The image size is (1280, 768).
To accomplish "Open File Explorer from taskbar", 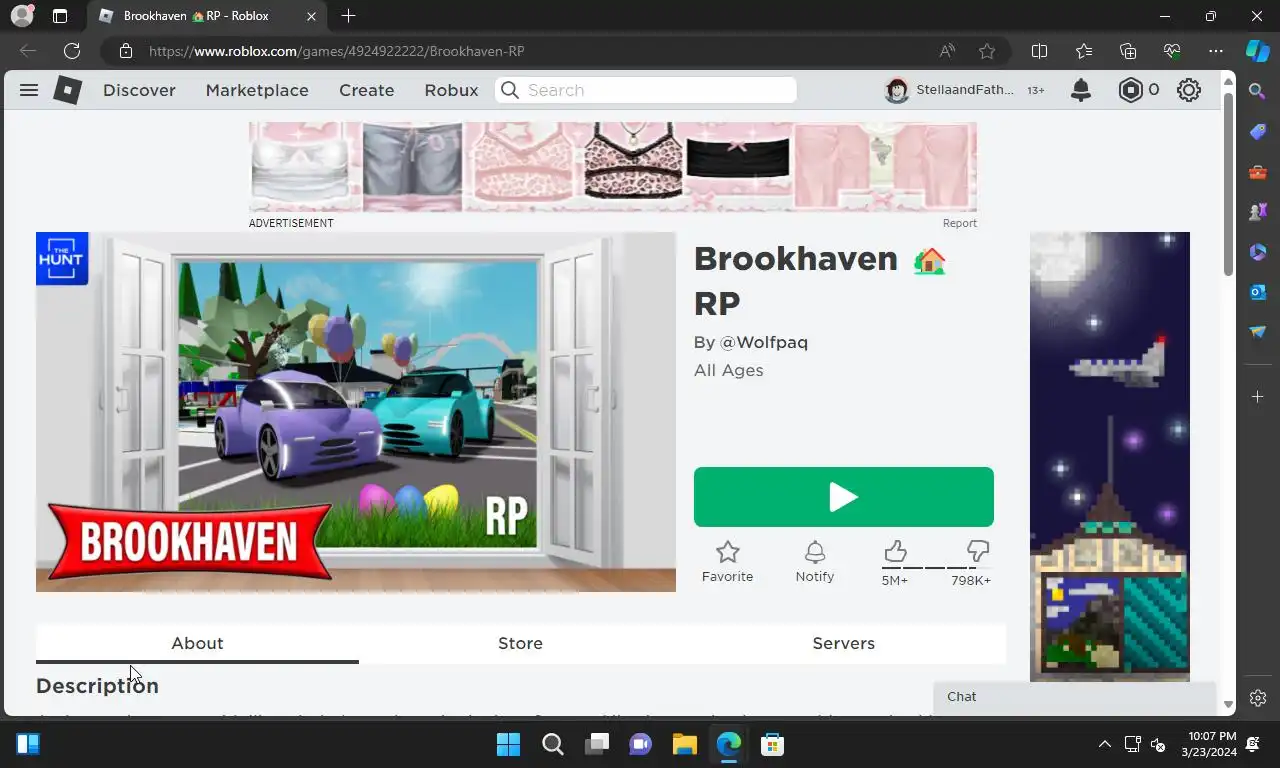I will (684, 745).
